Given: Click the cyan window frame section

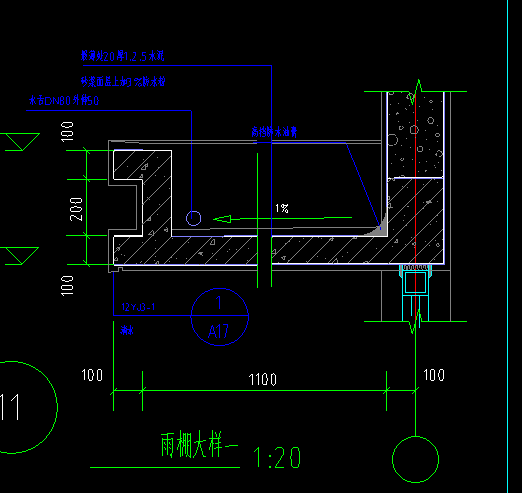Looking at the screenshot, I should [415, 292].
